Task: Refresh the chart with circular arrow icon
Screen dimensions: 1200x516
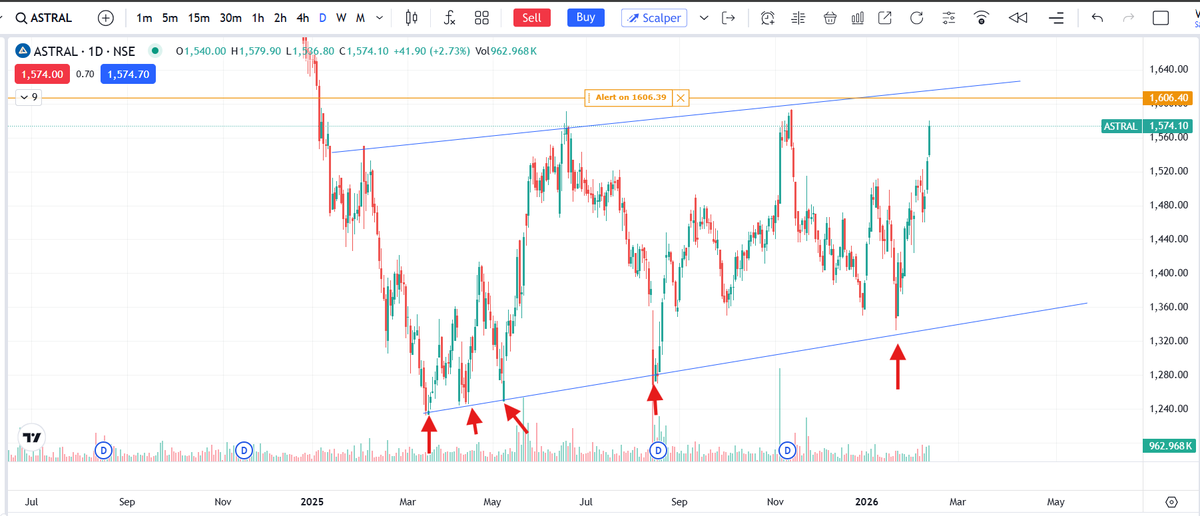Action: tap(917, 18)
